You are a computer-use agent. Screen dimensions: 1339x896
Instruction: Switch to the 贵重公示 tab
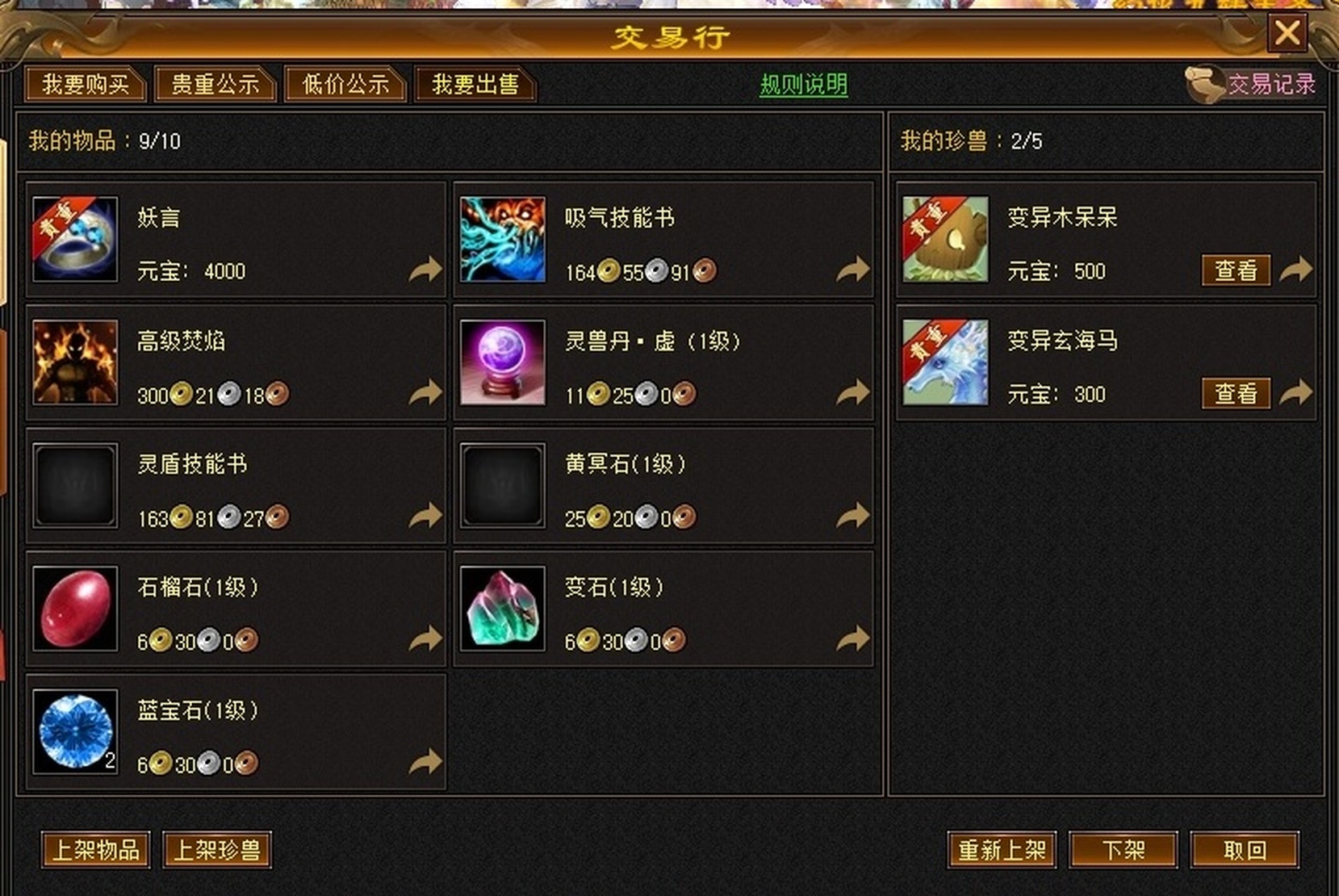pyautogui.click(x=215, y=84)
